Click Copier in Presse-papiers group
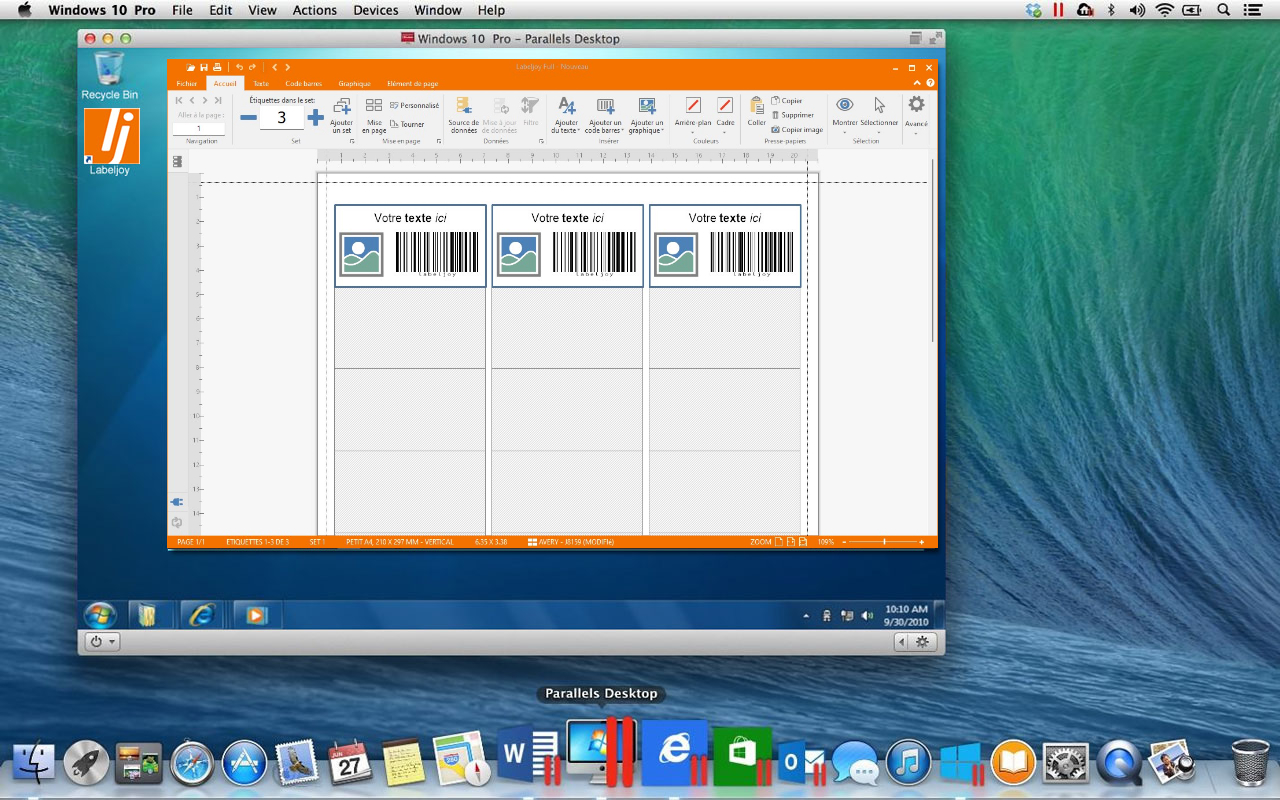1280x800 pixels. pos(787,101)
